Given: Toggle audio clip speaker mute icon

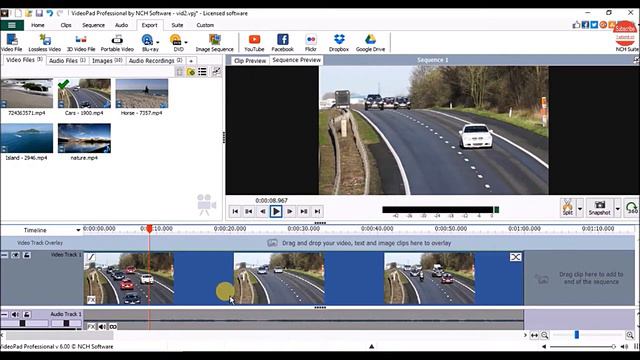Looking at the screenshot, I should pos(102,327).
